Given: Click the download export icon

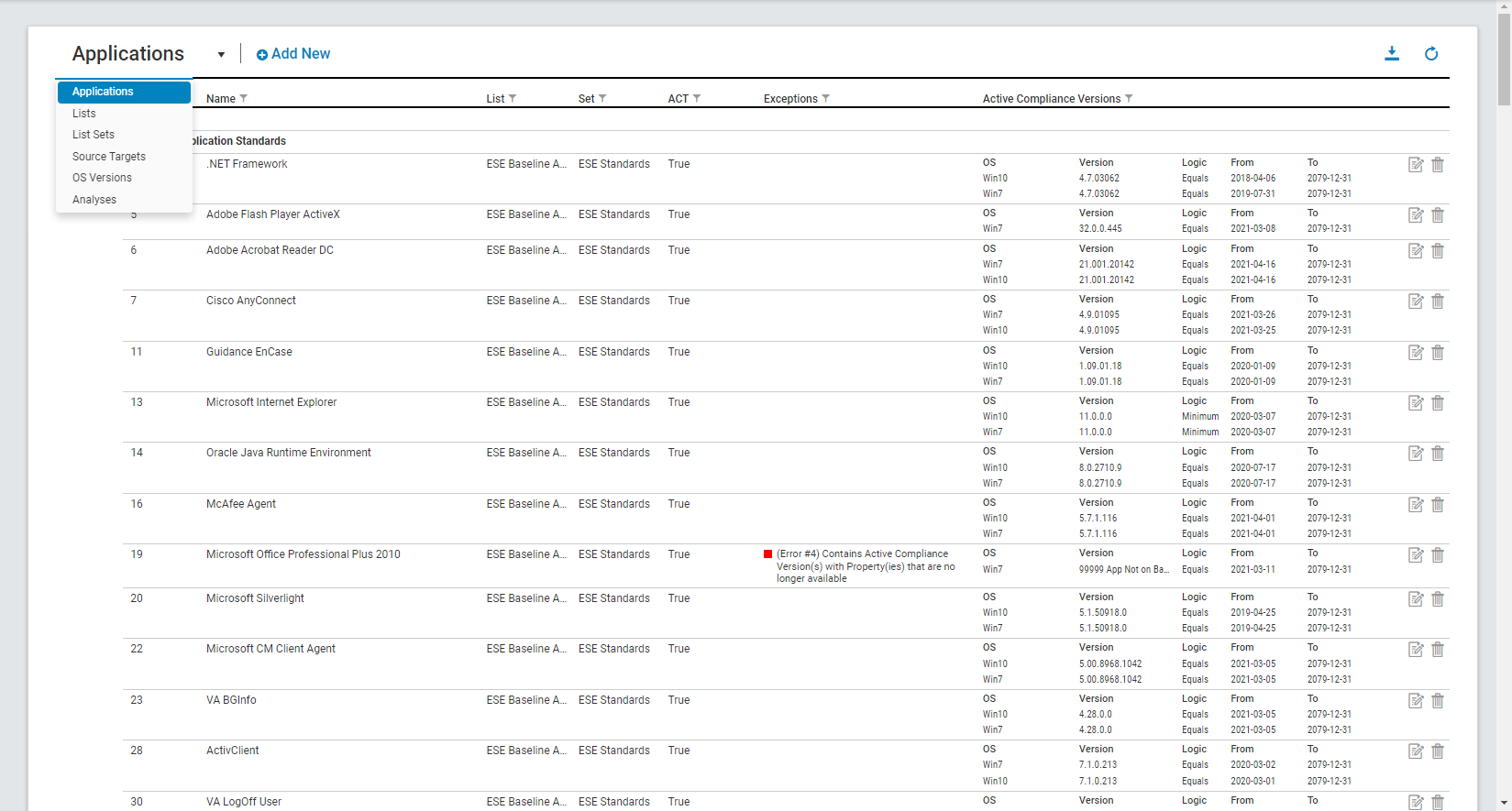Looking at the screenshot, I should (x=1392, y=54).
